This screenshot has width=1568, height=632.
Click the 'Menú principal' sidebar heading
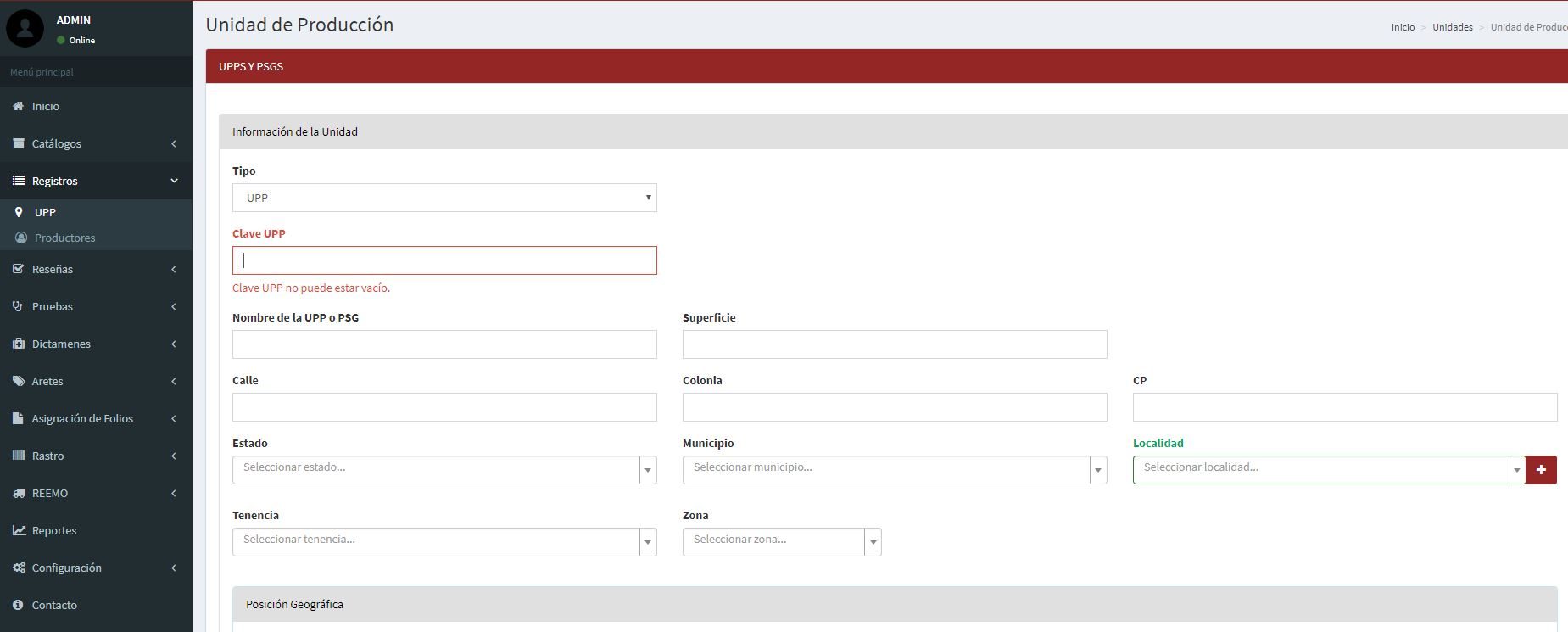(42, 72)
